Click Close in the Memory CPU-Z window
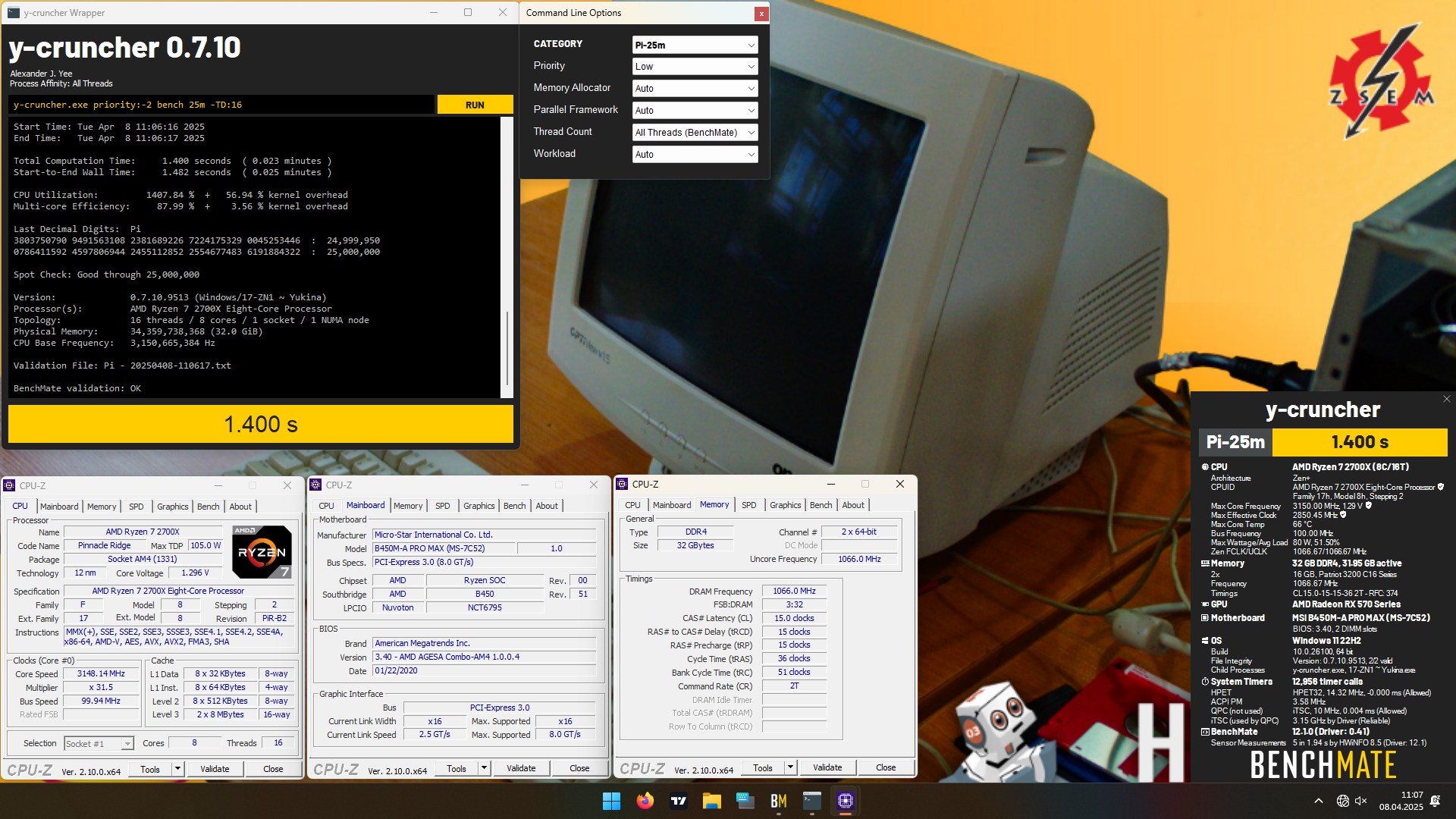Screen dimensions: 1456x819 [886, 767]
